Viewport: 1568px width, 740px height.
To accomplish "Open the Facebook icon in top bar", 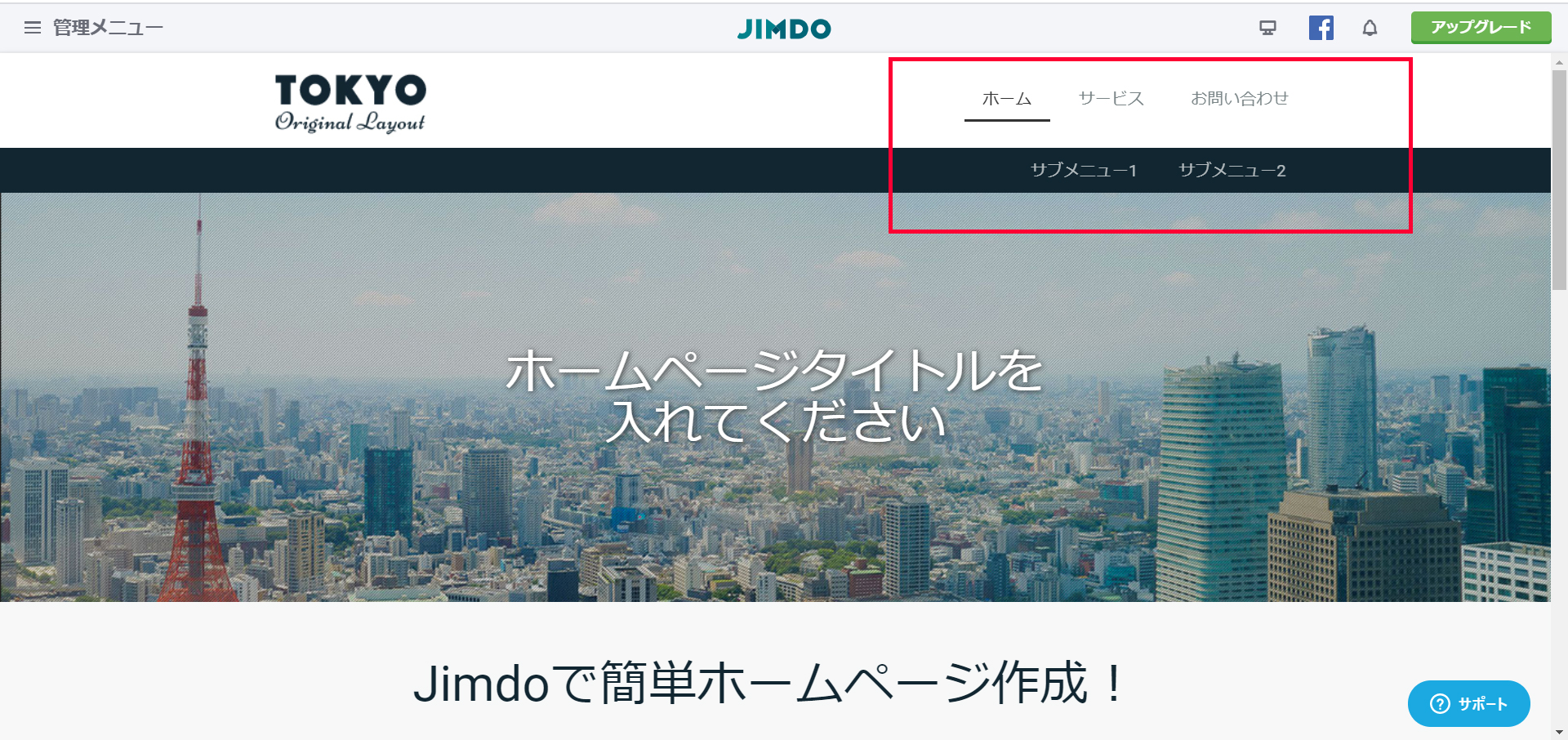I will point(1321,28).
